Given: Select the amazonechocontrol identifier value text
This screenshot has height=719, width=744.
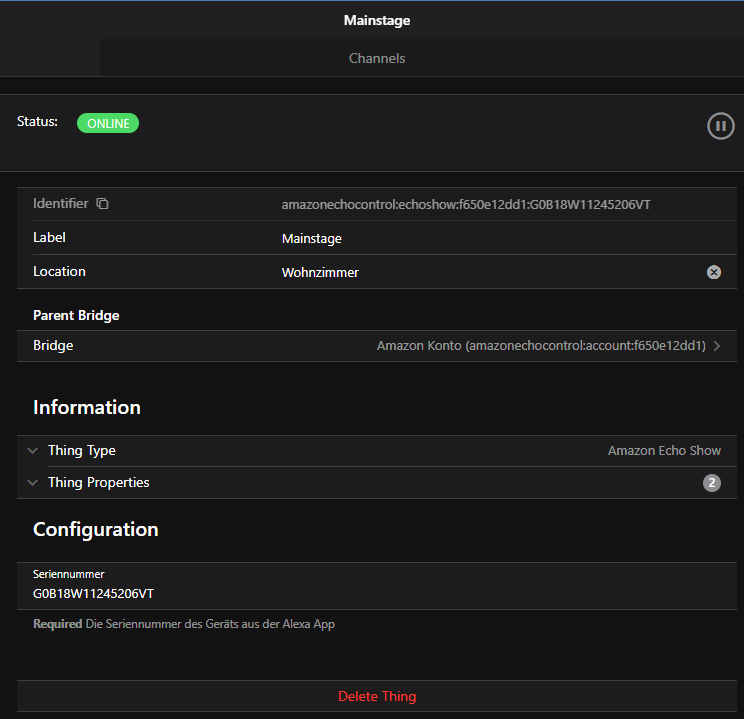Looking at the screenshot, I should (x=467, y=205).
